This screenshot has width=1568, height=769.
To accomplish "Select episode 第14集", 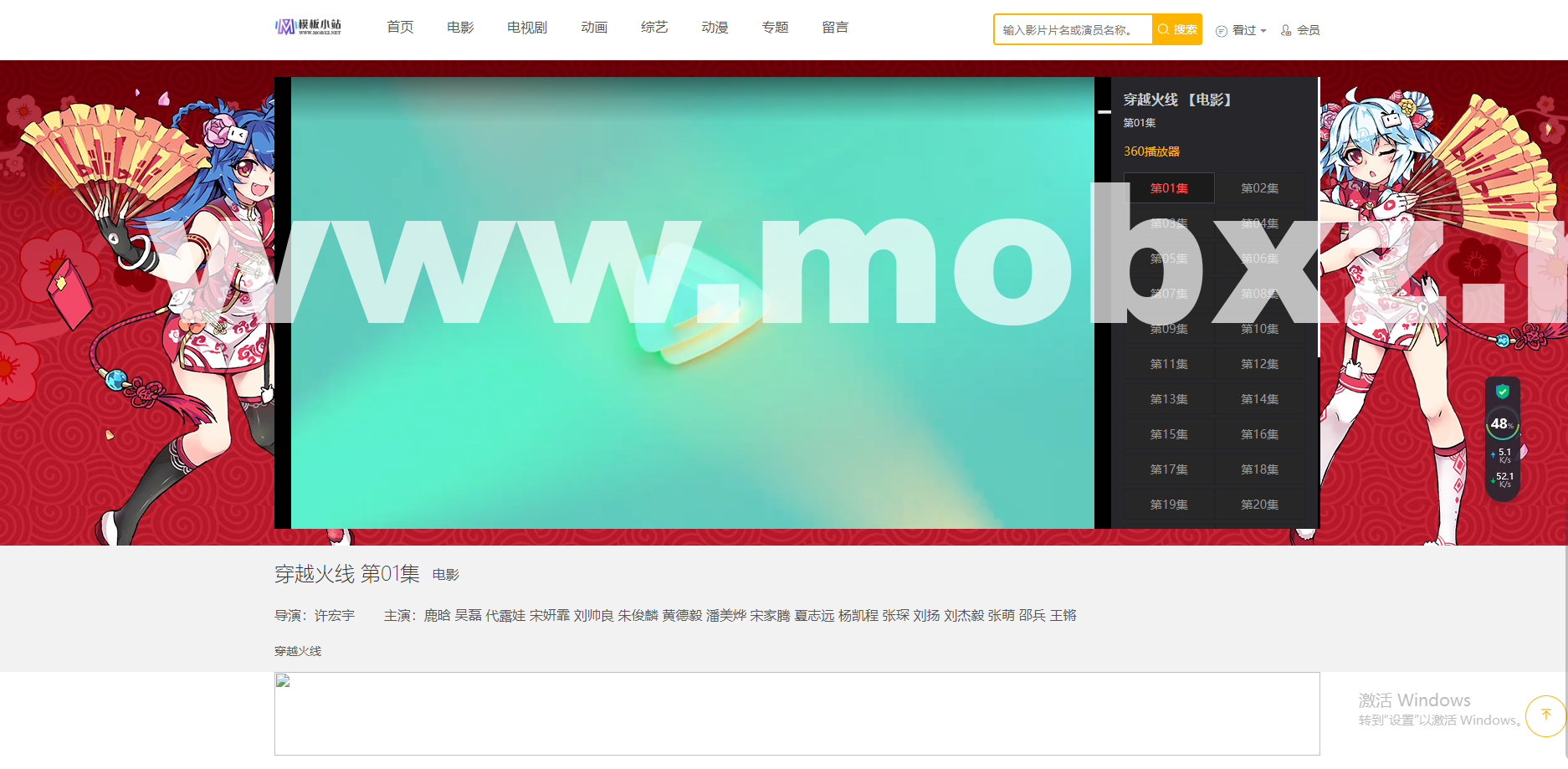I will click(1259, 399).
